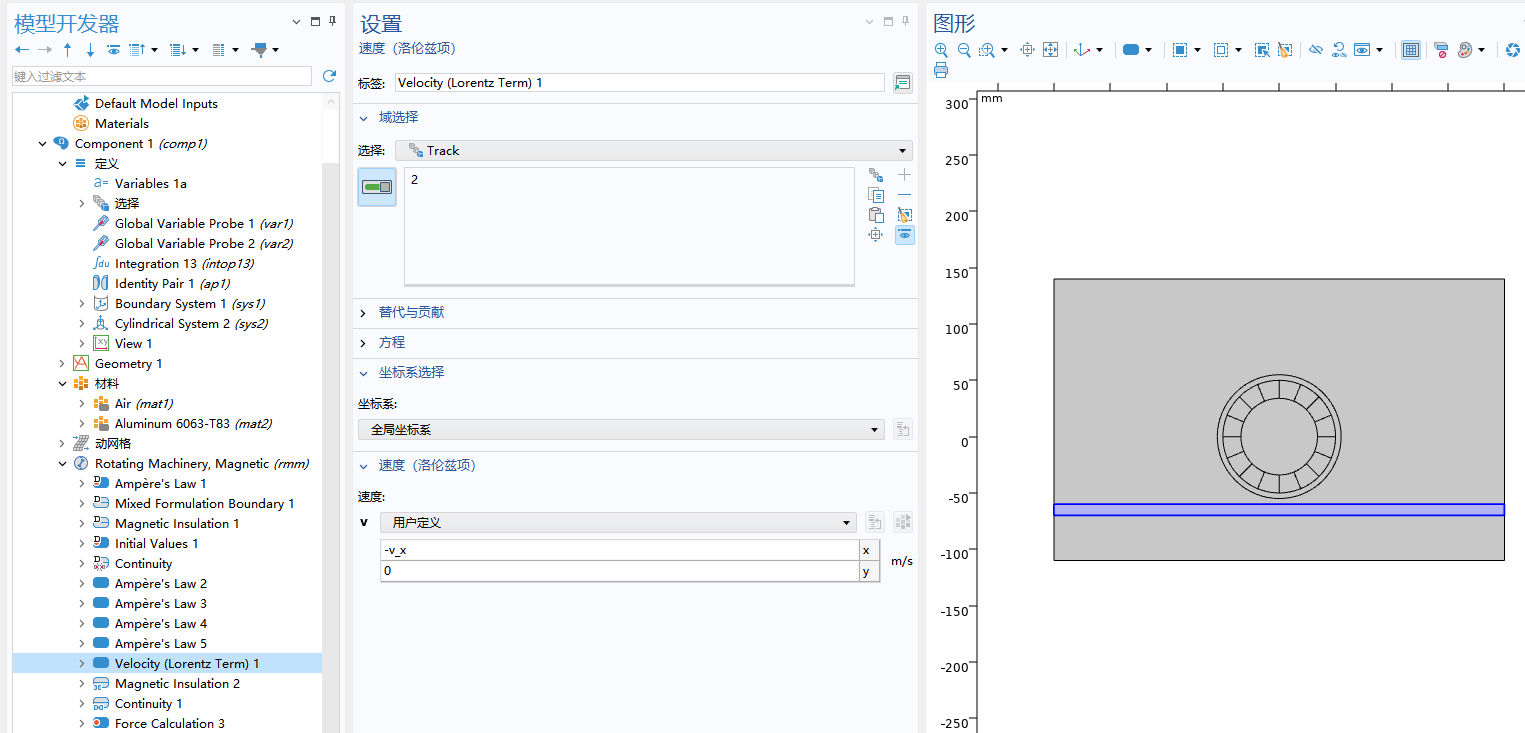Viewport: 1525px width, 733px height.
Task: Click the x velocity field containing -v_x
Action: click(619, 550)
